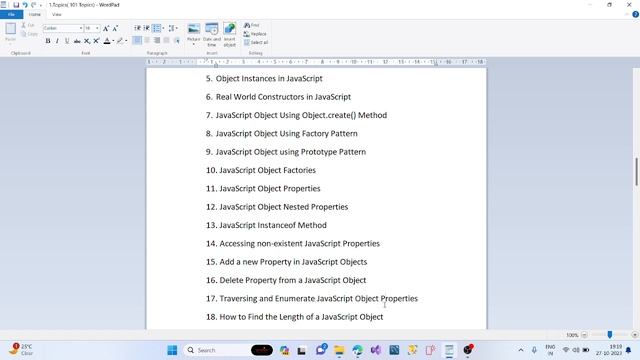Align text to the left
The width and height of the screenshot is (640, 360).
pos(138,40)
